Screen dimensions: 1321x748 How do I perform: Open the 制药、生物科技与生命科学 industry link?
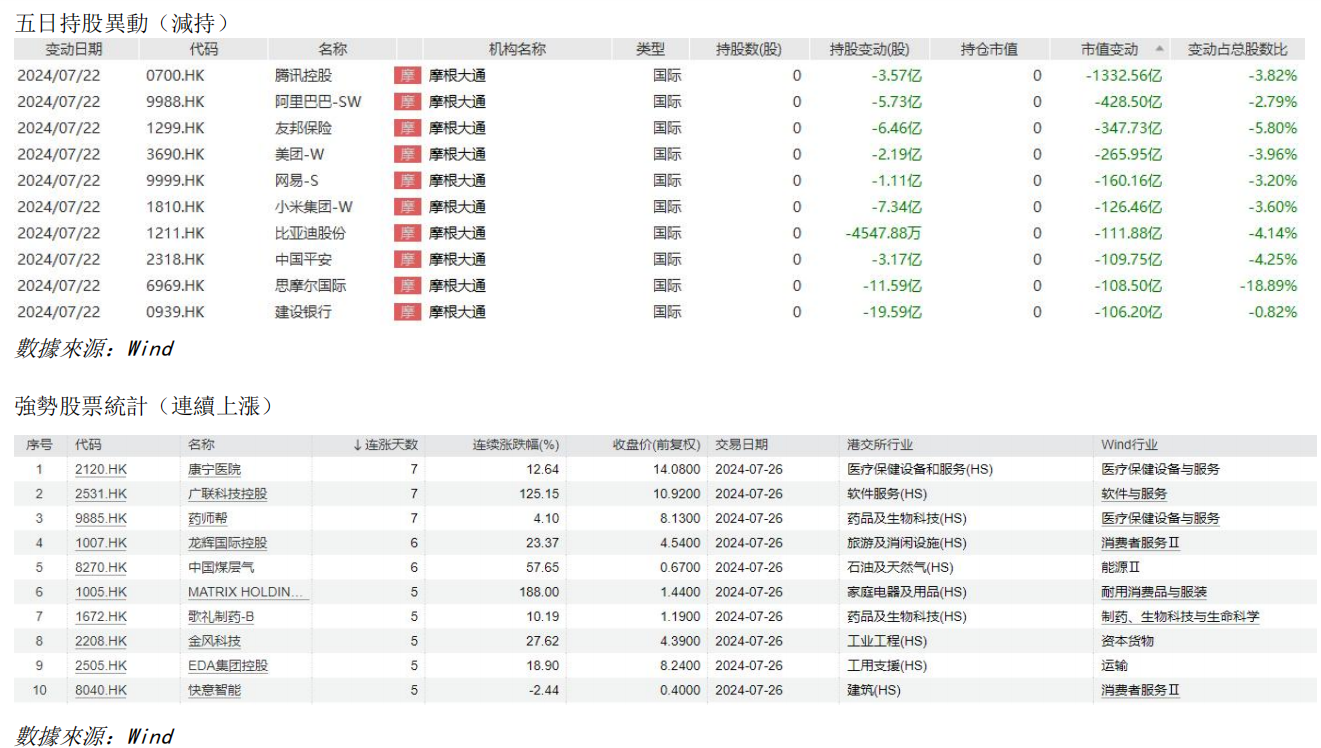[x=1180, y=616]
